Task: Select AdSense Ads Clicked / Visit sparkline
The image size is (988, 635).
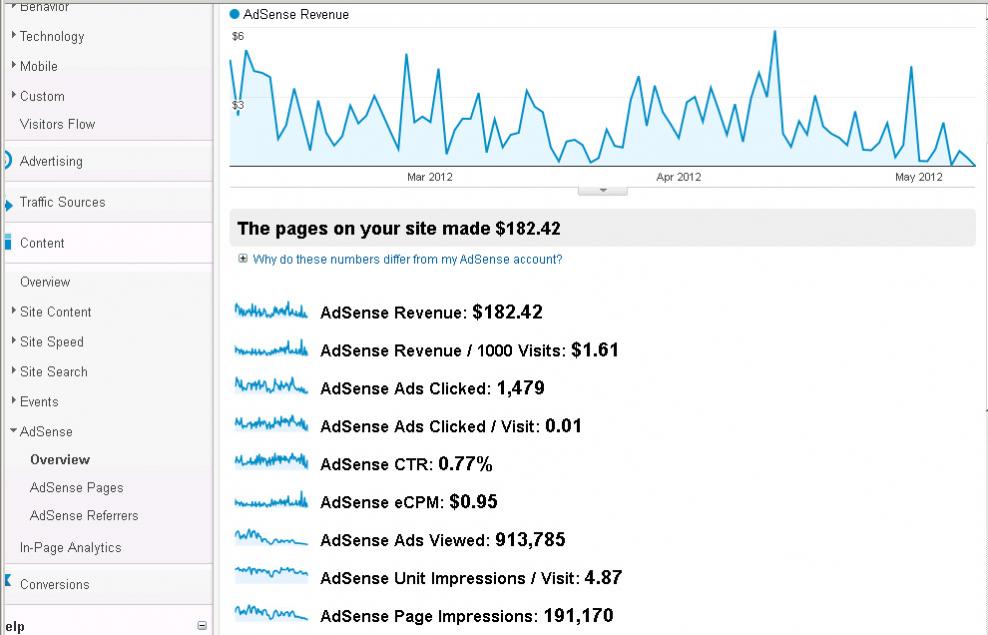Action: [x=271, y=424]
